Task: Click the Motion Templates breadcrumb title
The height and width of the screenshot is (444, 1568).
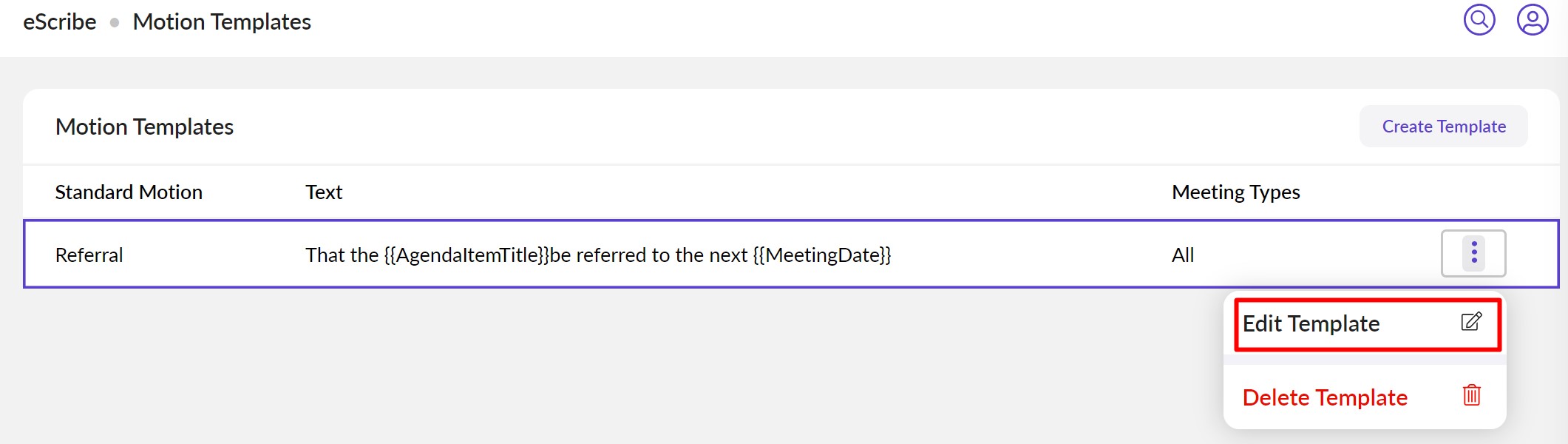Action: click(x=222, y=22)
